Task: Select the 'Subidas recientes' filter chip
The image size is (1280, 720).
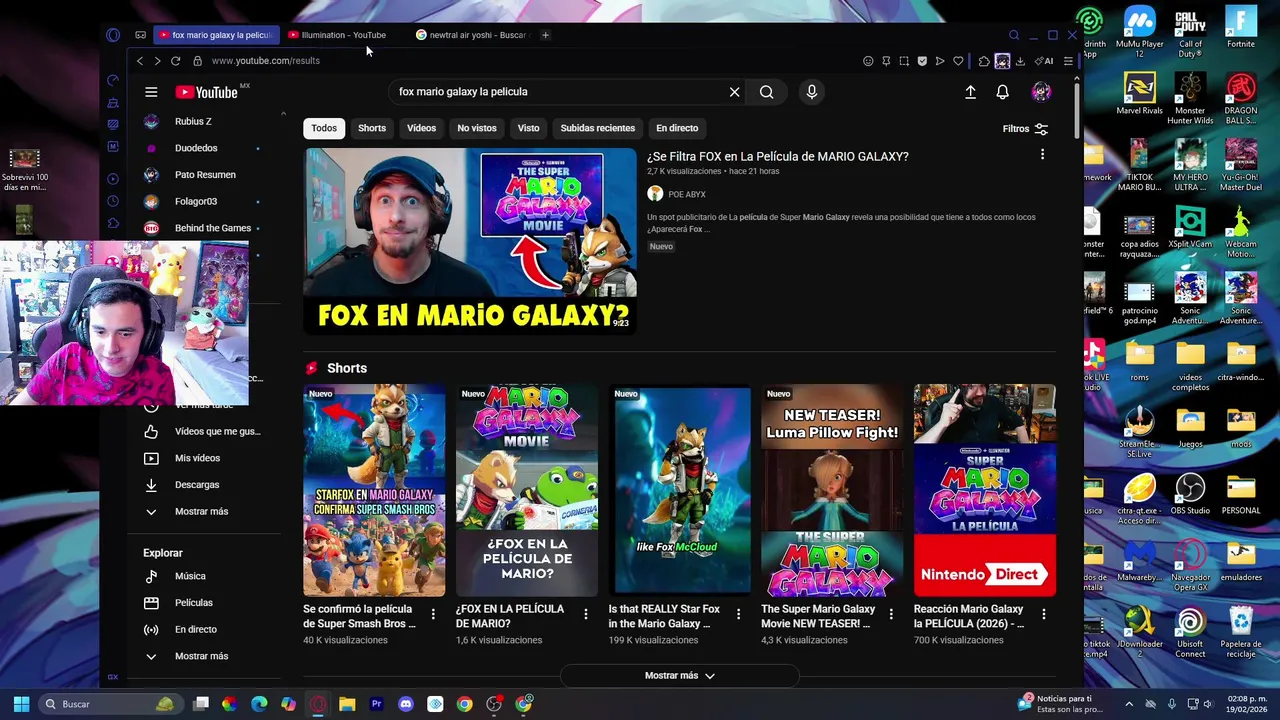Action: pos(597,128)
